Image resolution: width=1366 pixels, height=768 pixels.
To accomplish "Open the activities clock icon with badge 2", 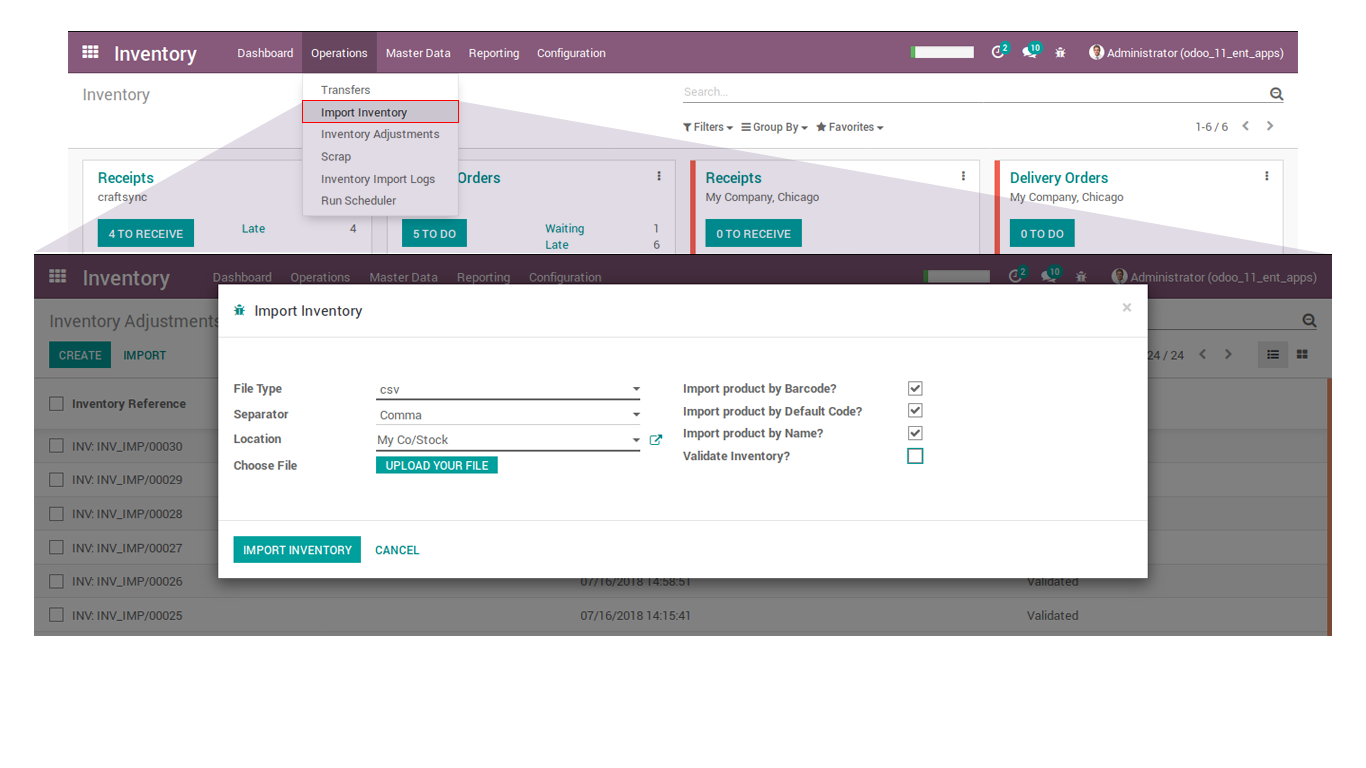I will click(x=998, y=53).
